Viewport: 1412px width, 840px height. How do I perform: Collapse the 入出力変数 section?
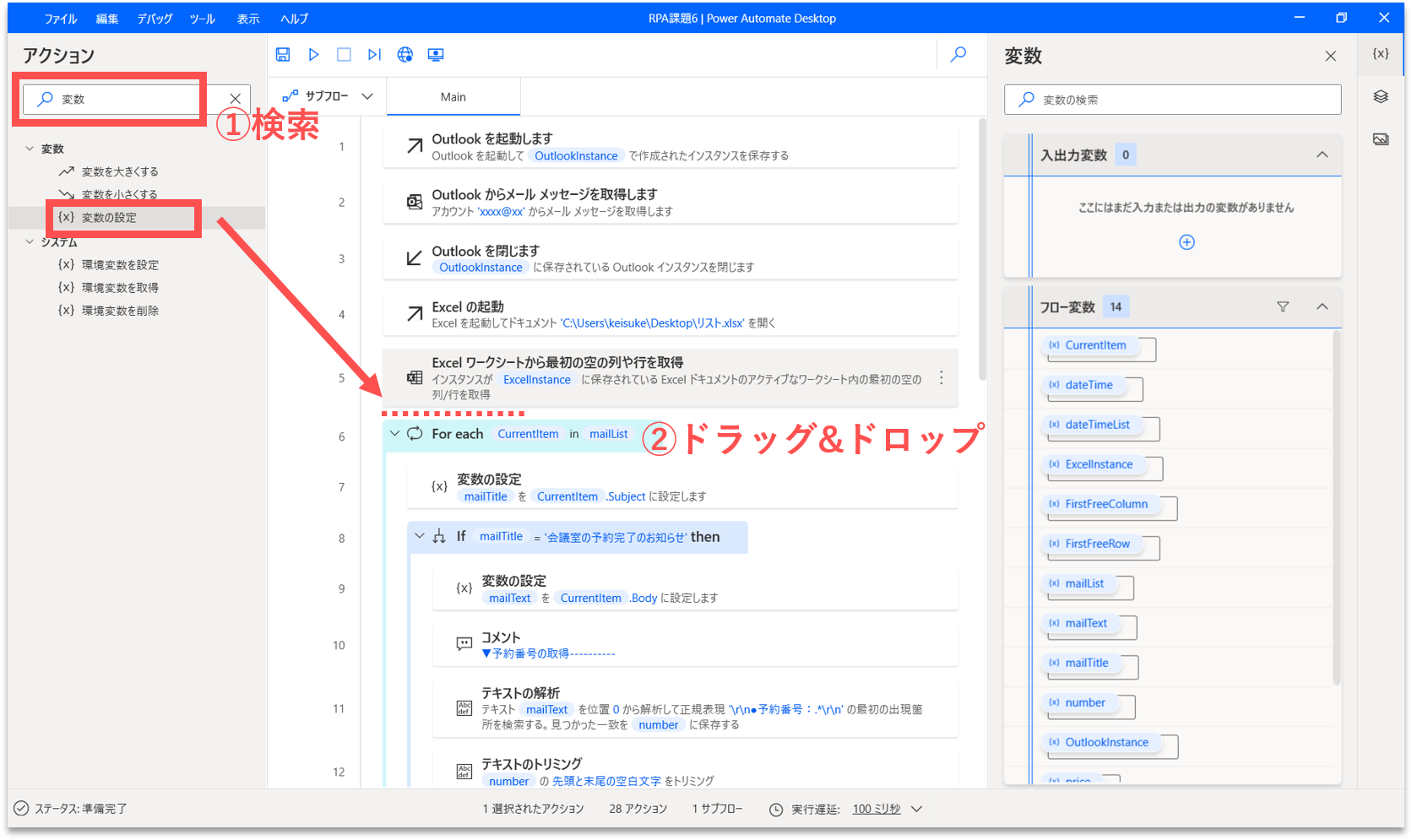1322,155
